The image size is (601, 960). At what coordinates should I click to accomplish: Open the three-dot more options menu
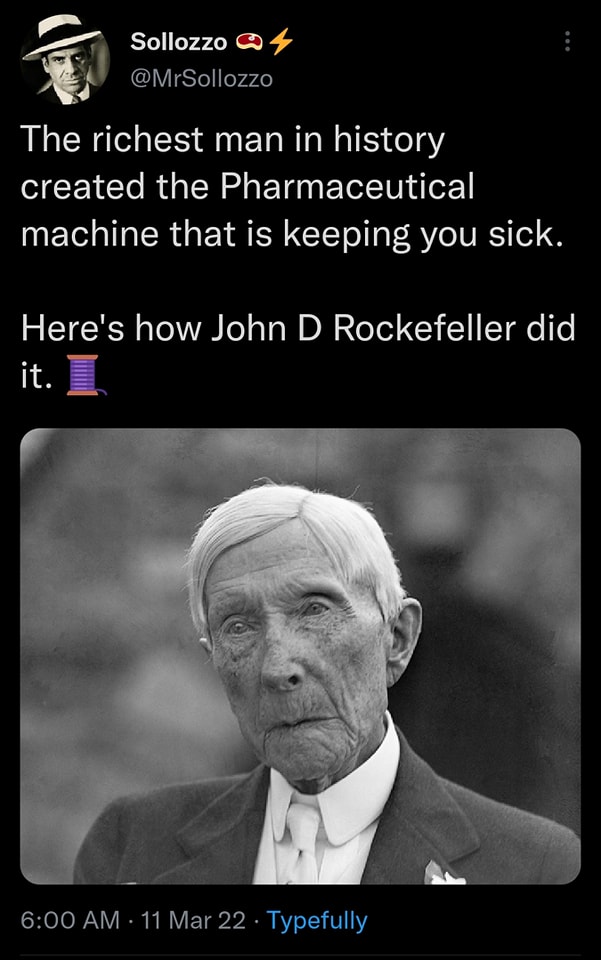[567, 41]
